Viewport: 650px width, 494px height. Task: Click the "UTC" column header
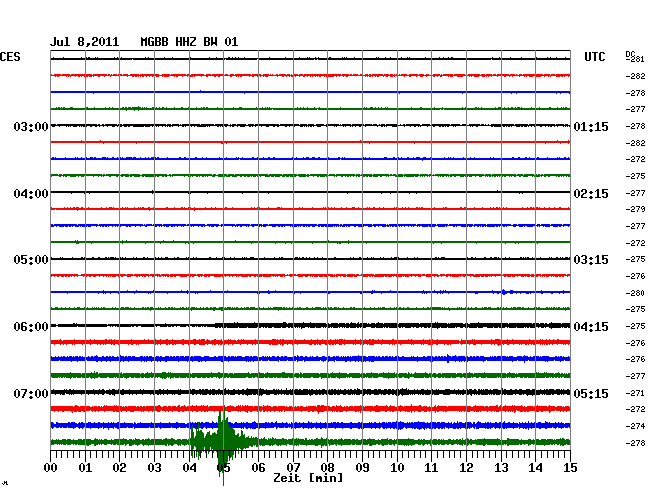click(x=595, y=57)
